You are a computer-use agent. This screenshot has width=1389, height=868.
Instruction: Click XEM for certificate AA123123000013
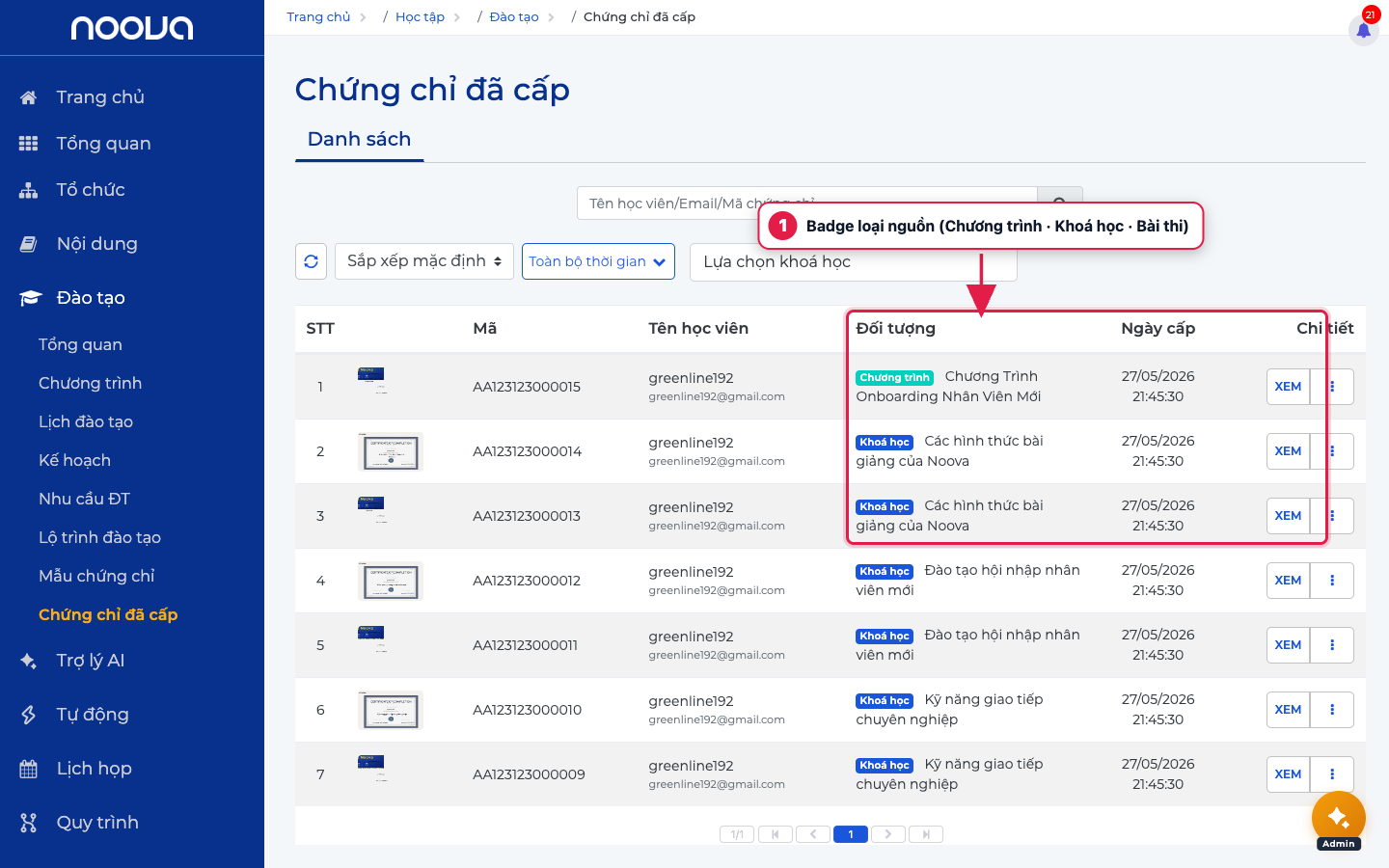point(1288,516)
